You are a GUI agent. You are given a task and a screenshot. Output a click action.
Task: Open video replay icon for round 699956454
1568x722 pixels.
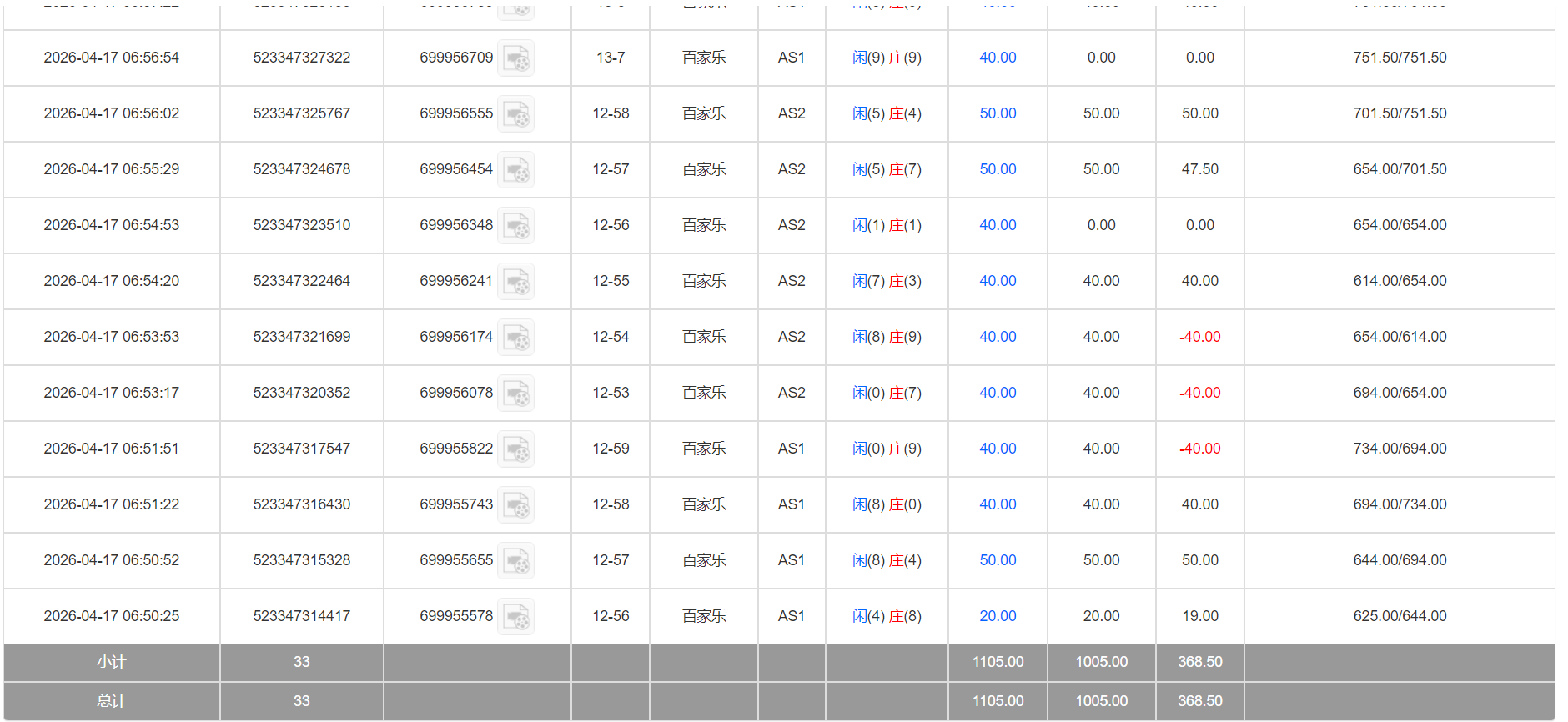(x=515, y=170)
